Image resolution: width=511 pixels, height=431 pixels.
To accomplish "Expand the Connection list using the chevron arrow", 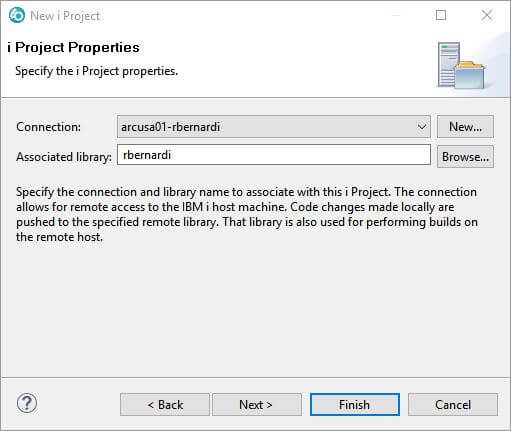I will tap(422, 127).
